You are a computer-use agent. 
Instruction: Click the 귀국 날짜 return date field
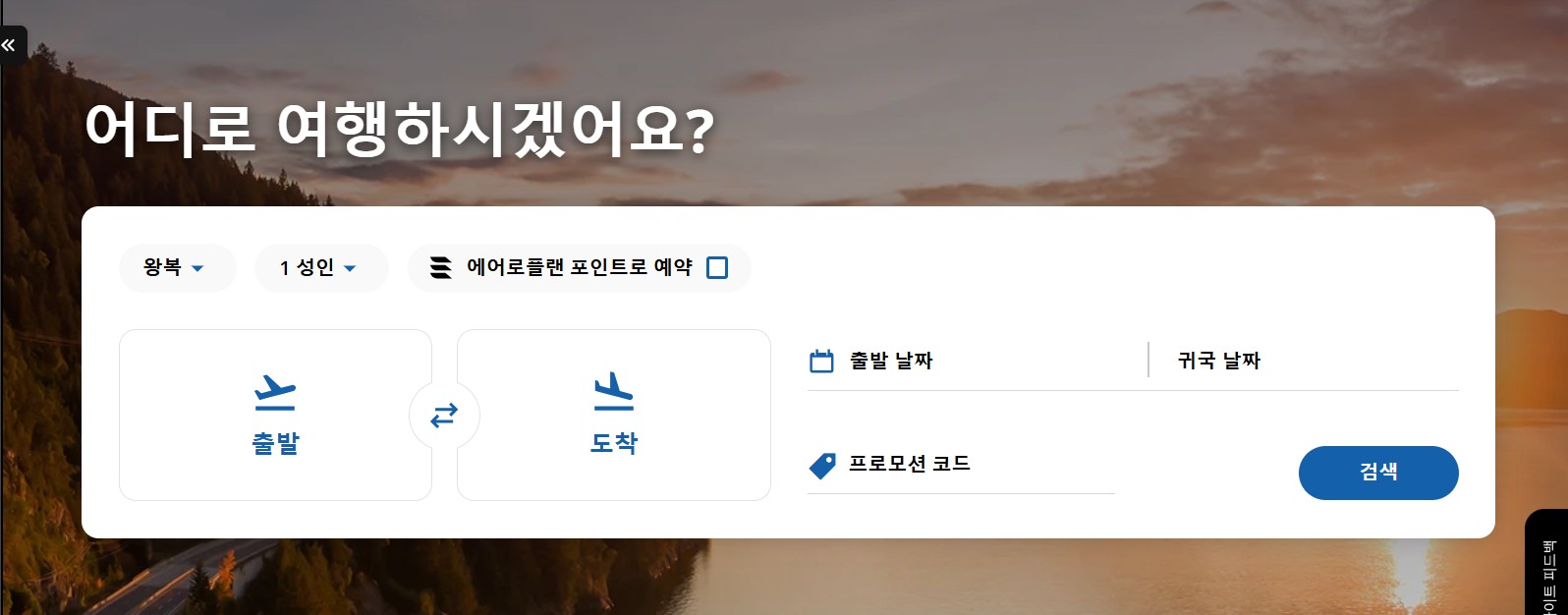tap(1305, 362)
